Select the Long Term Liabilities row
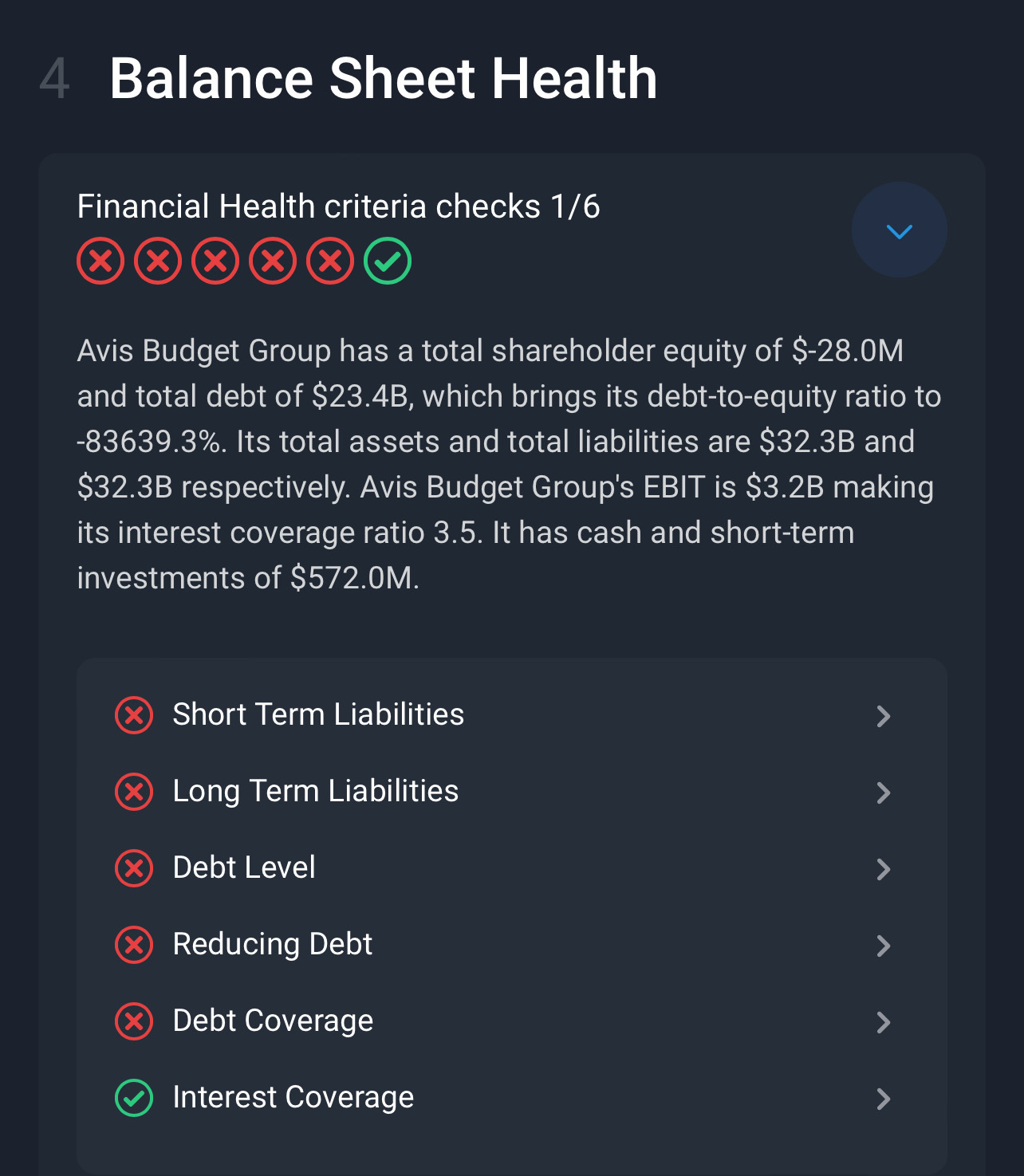This screenshot has width=1024, height=1176. 315,792
